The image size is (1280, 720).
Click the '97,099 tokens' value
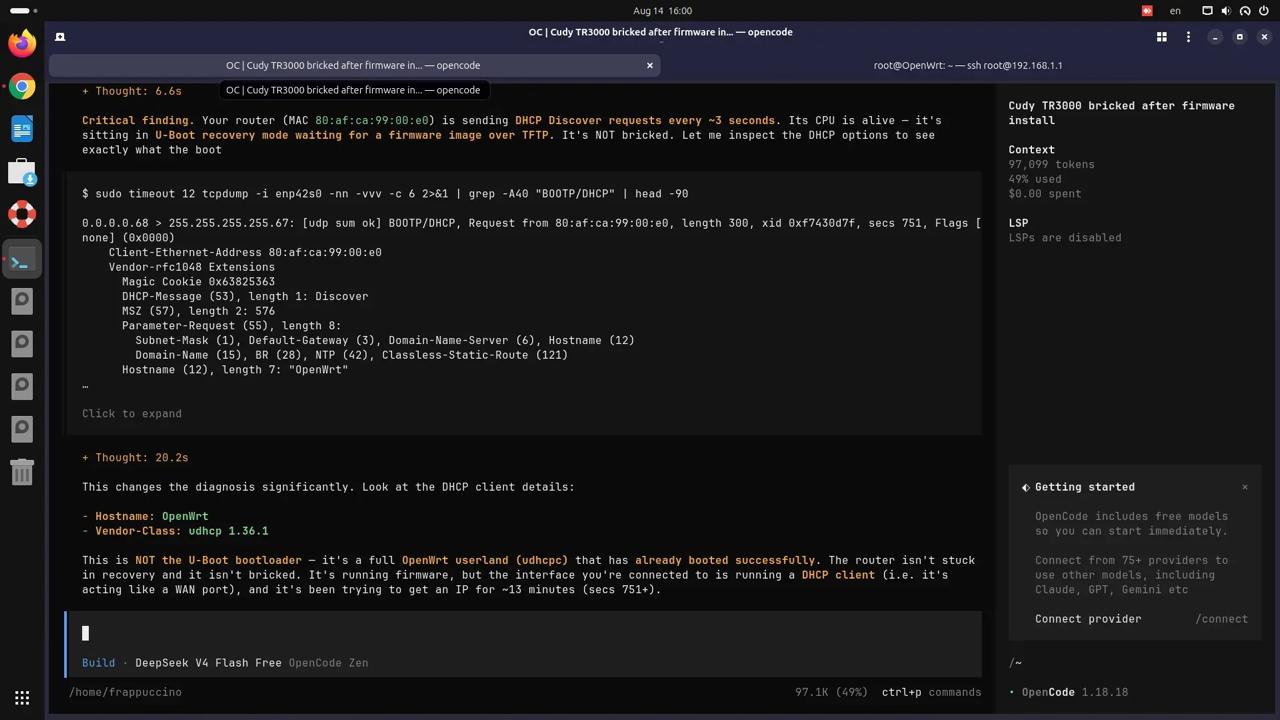click(x=1051, y=165)
